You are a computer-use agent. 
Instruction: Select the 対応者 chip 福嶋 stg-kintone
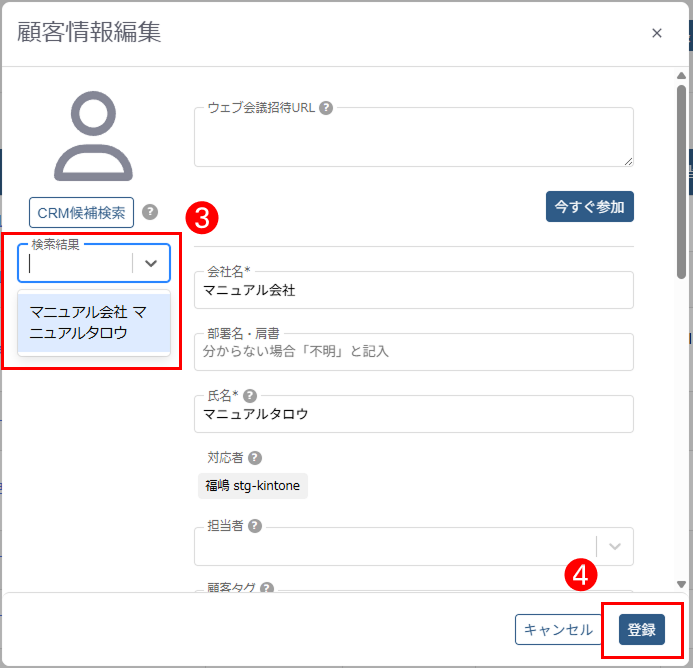(253, 487)
